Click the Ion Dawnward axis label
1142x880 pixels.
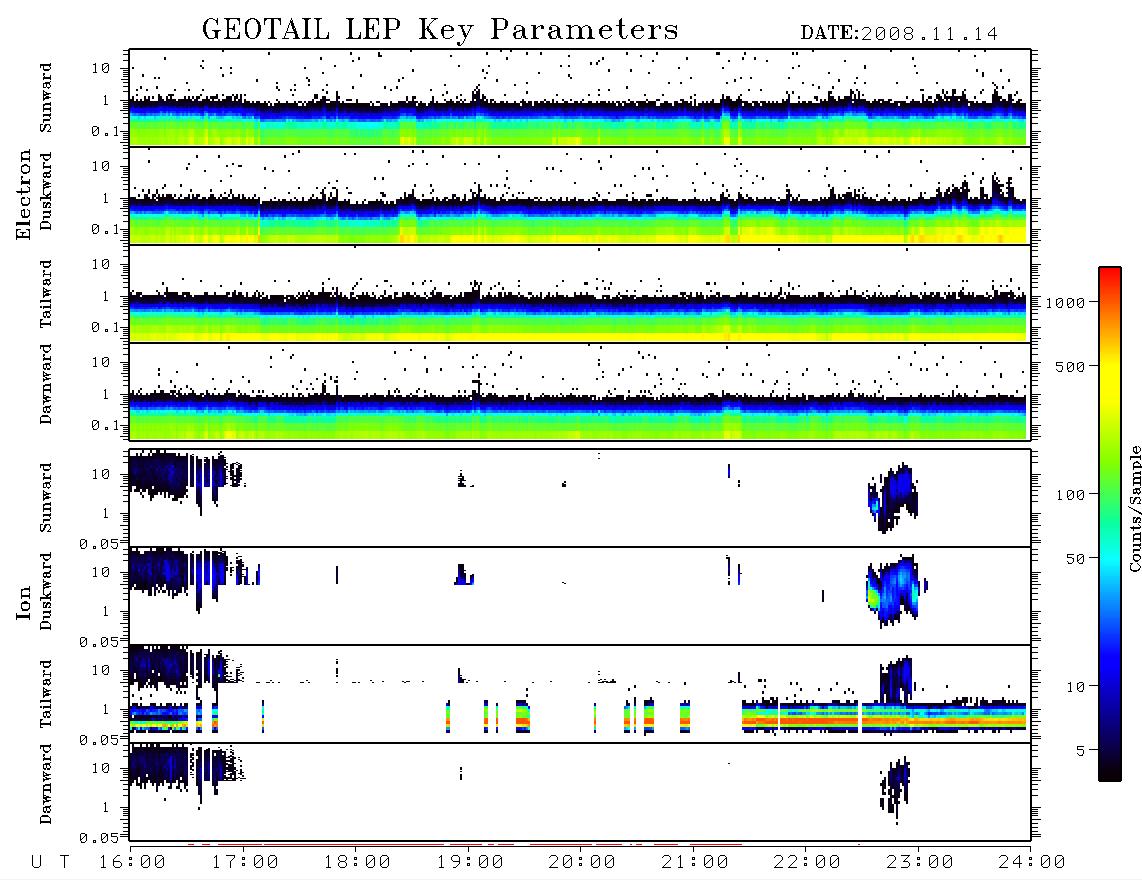pos(46,784)
